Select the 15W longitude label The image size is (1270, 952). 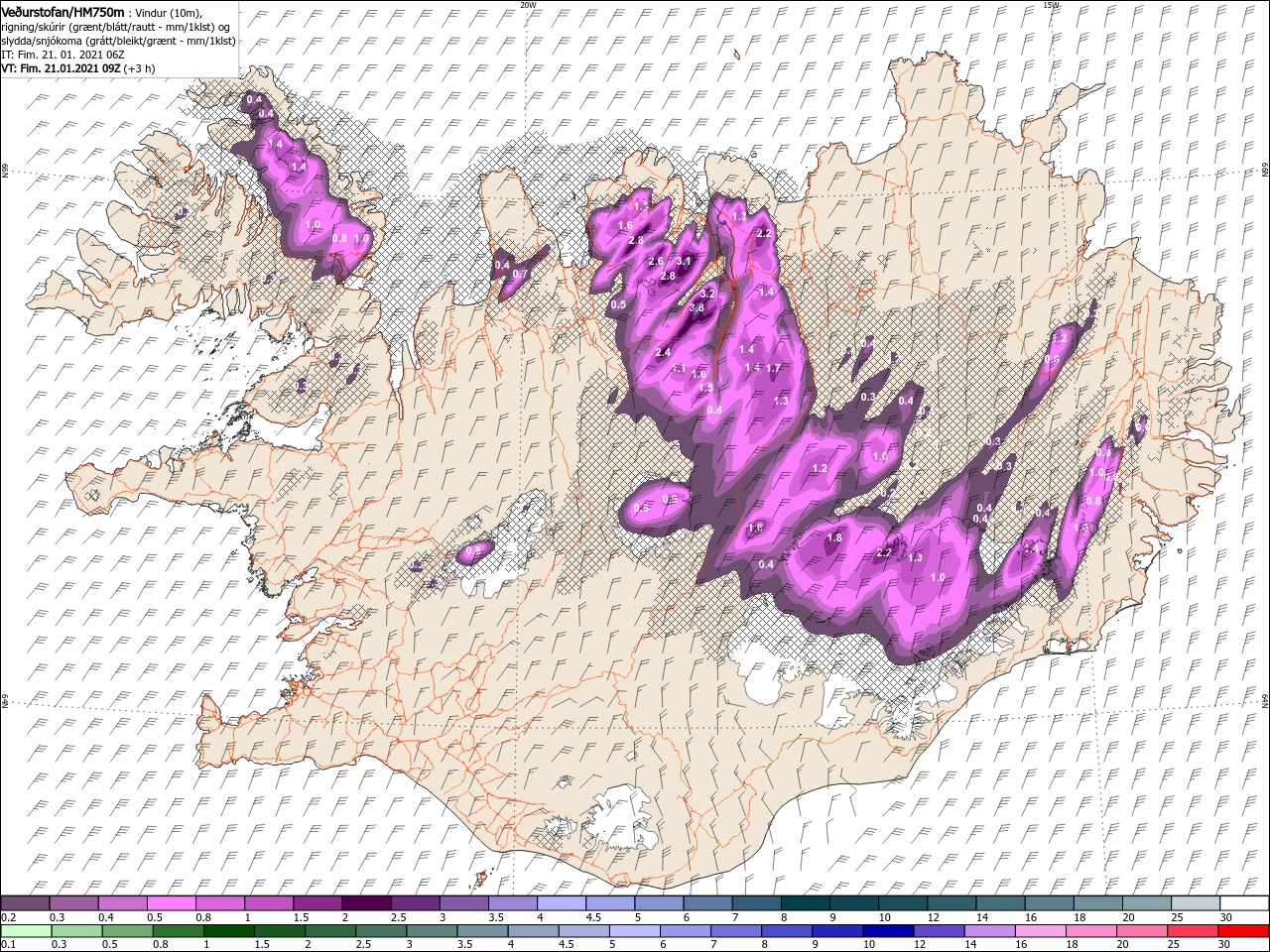[1052, 5]
